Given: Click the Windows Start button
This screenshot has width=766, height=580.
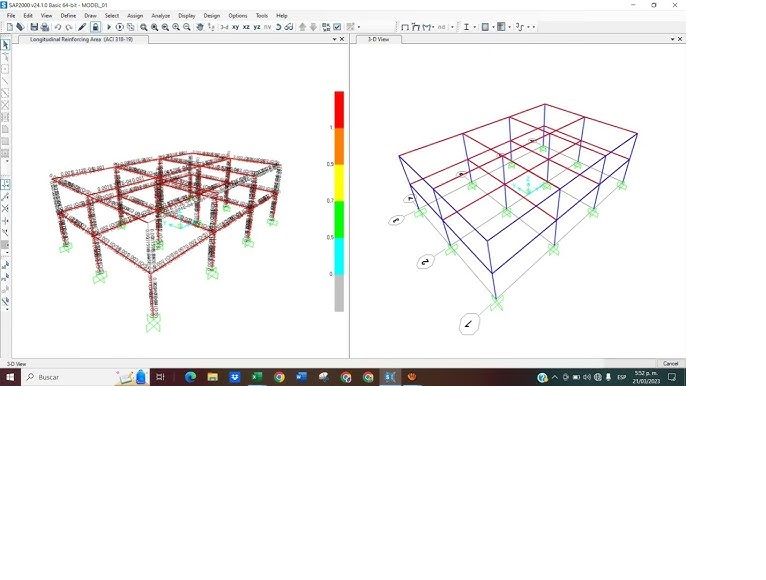Looking at the screenshot, I should pyautogui.click(x=10, y=377).
